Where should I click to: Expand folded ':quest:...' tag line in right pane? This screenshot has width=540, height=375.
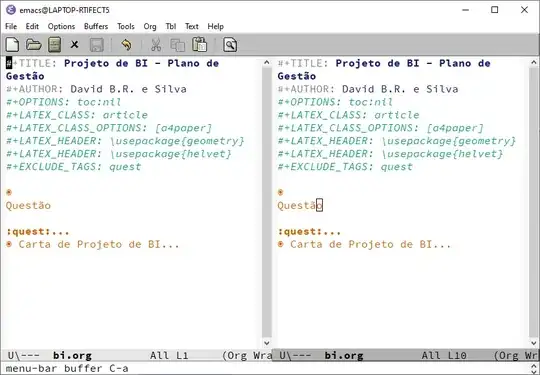(309, 232)
